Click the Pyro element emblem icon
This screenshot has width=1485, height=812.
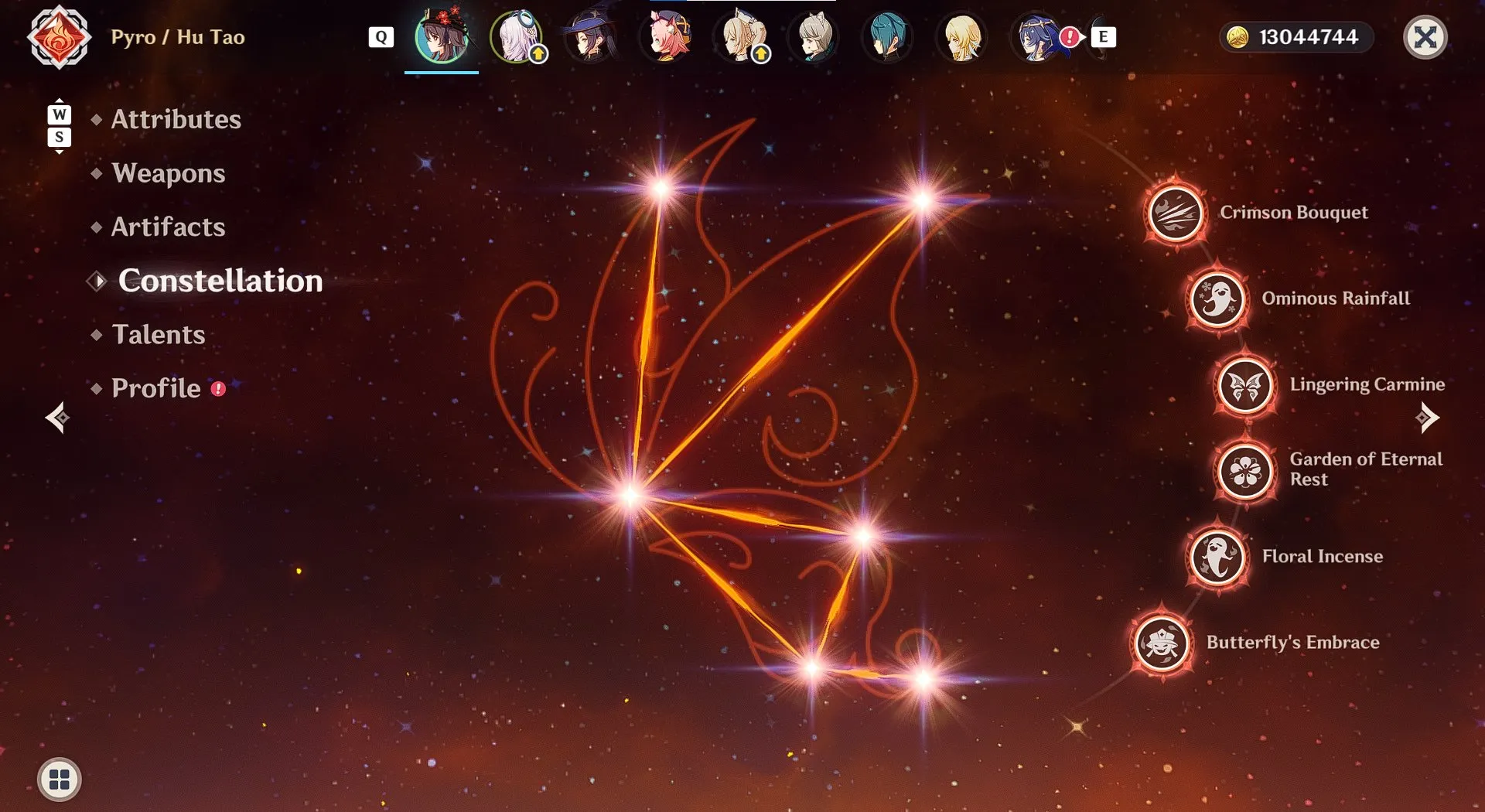(59, 37)
